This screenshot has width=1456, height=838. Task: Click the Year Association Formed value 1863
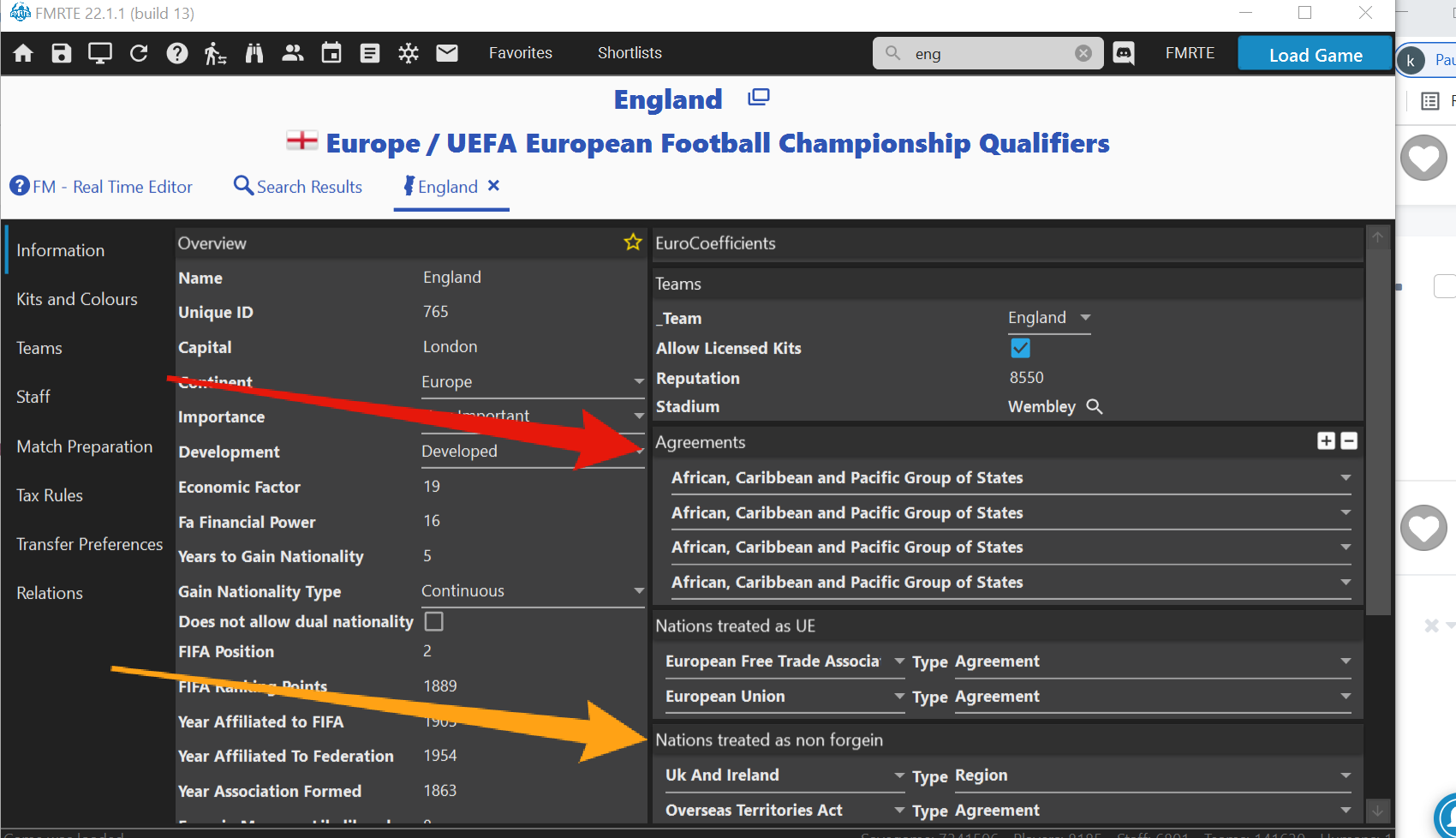440,791
